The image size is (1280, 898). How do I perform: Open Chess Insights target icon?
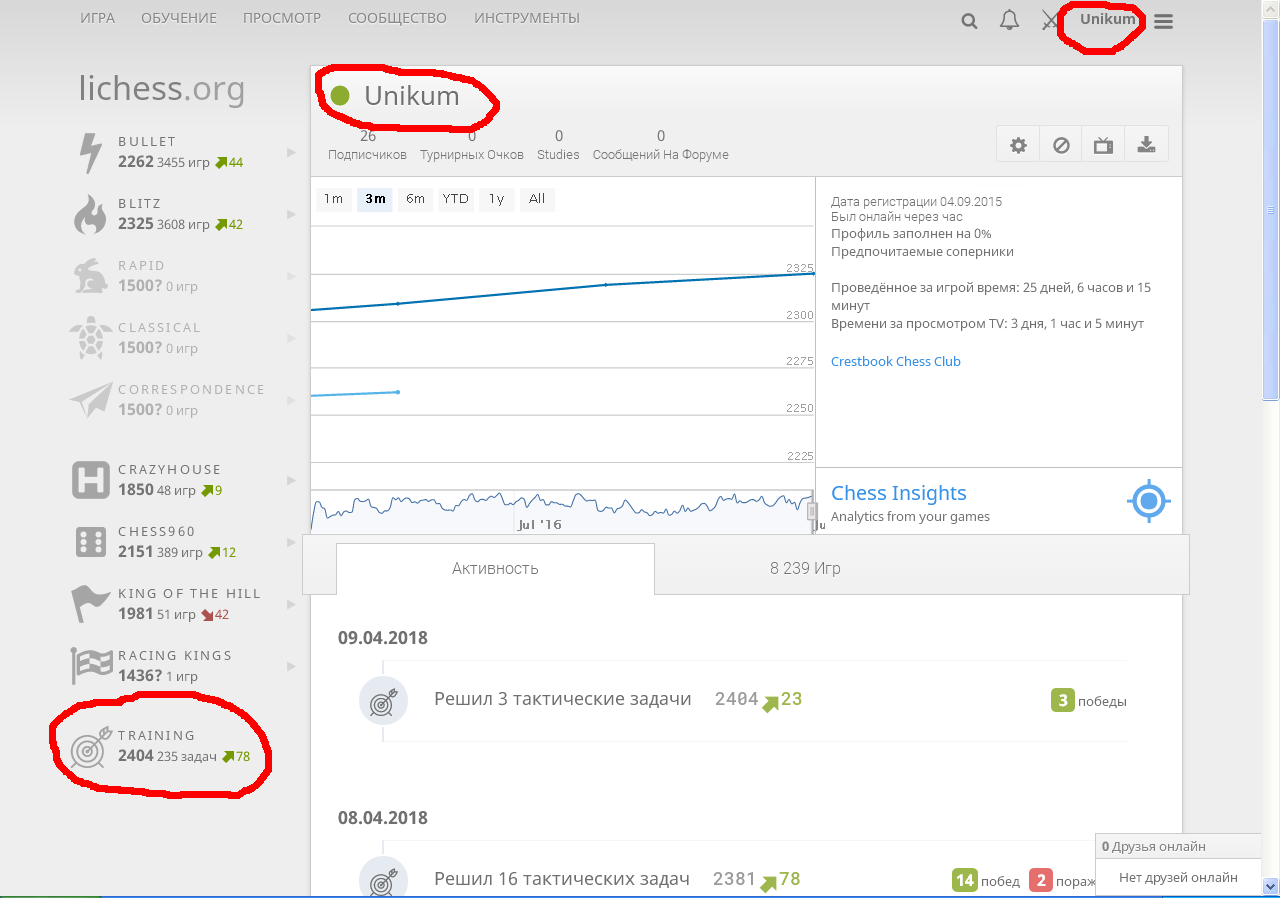1148,501
